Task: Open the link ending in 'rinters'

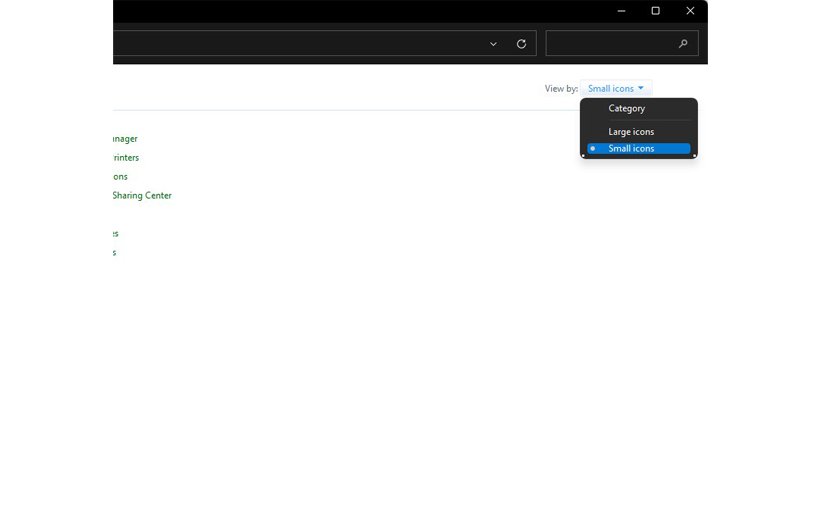Action: coord(126,158)
